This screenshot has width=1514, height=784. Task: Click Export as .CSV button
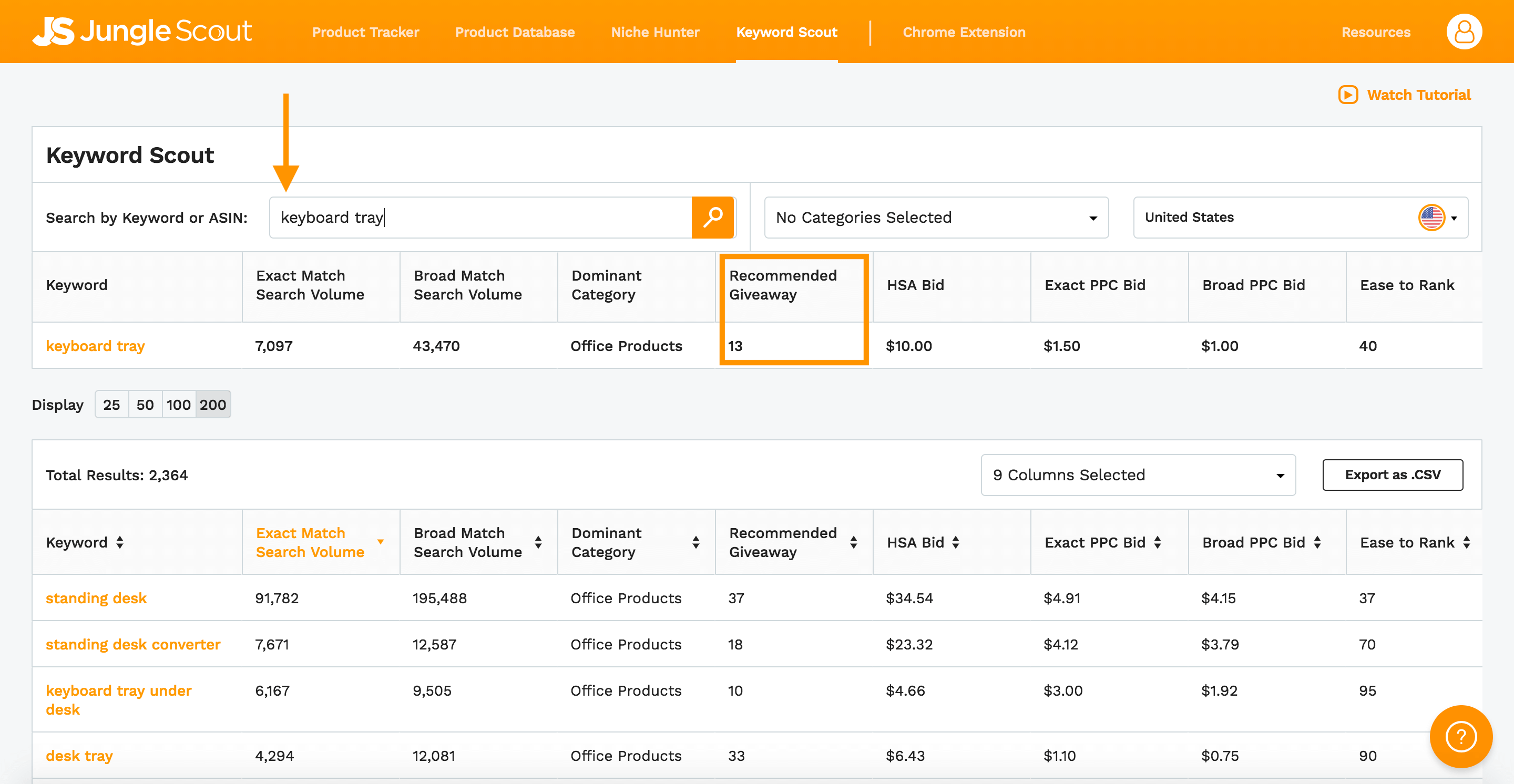click(1393, 474)
